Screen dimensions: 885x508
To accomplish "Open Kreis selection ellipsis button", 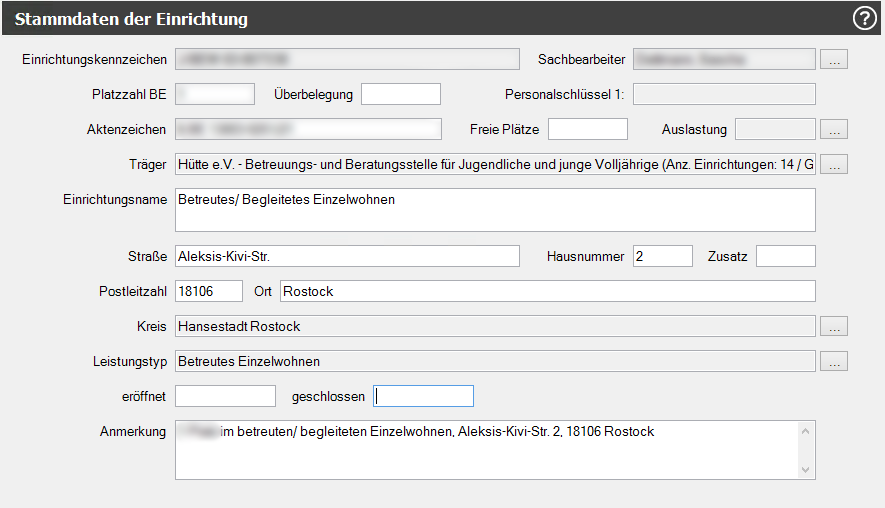I will tap(834, 326).
